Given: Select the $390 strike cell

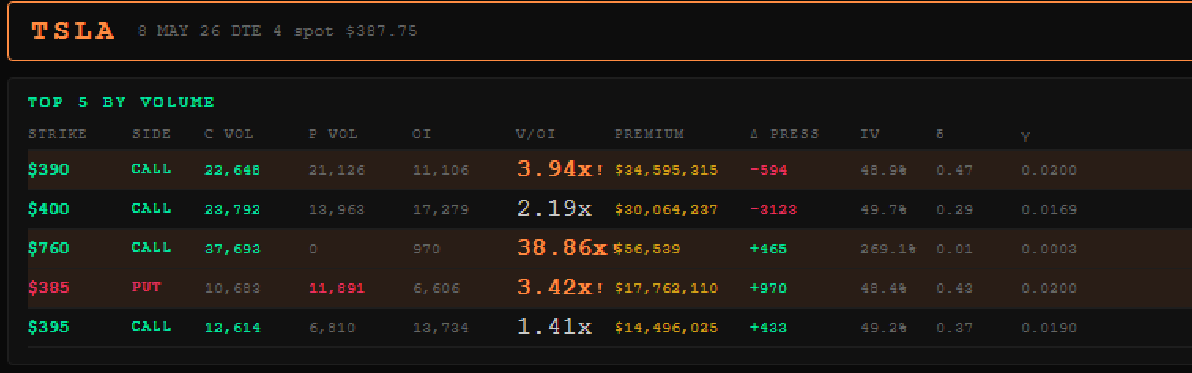Looking at the screenshot, I should pyautogui.click(x=49, y=169).
